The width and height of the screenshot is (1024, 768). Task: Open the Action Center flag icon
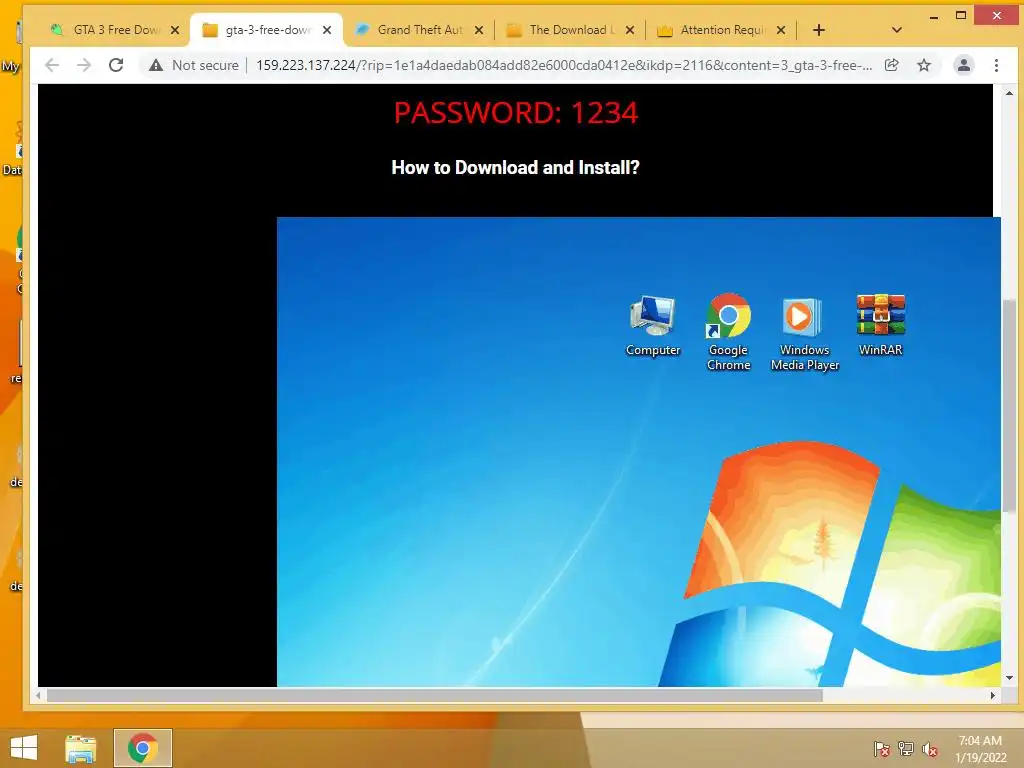point(881,749)
